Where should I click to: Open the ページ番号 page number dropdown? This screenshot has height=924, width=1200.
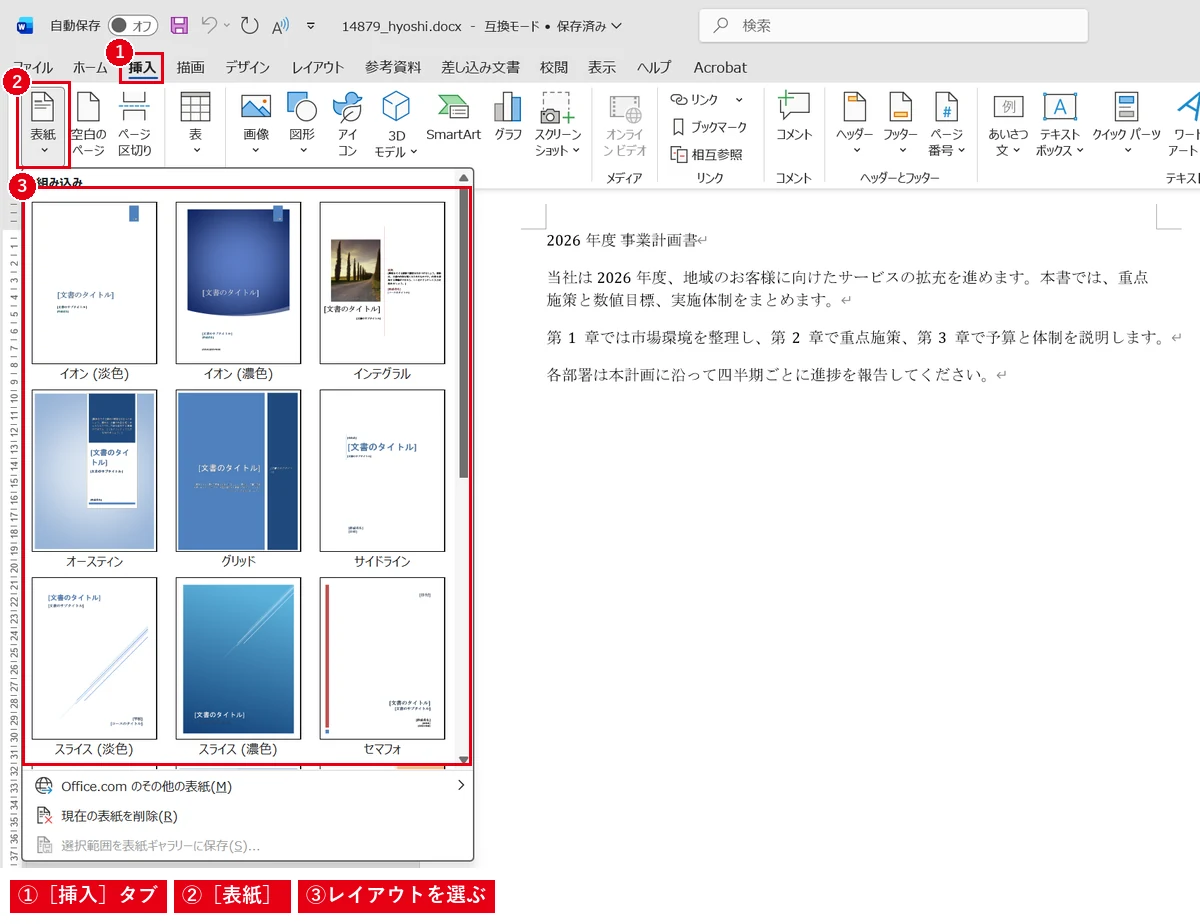coord(947,124)
